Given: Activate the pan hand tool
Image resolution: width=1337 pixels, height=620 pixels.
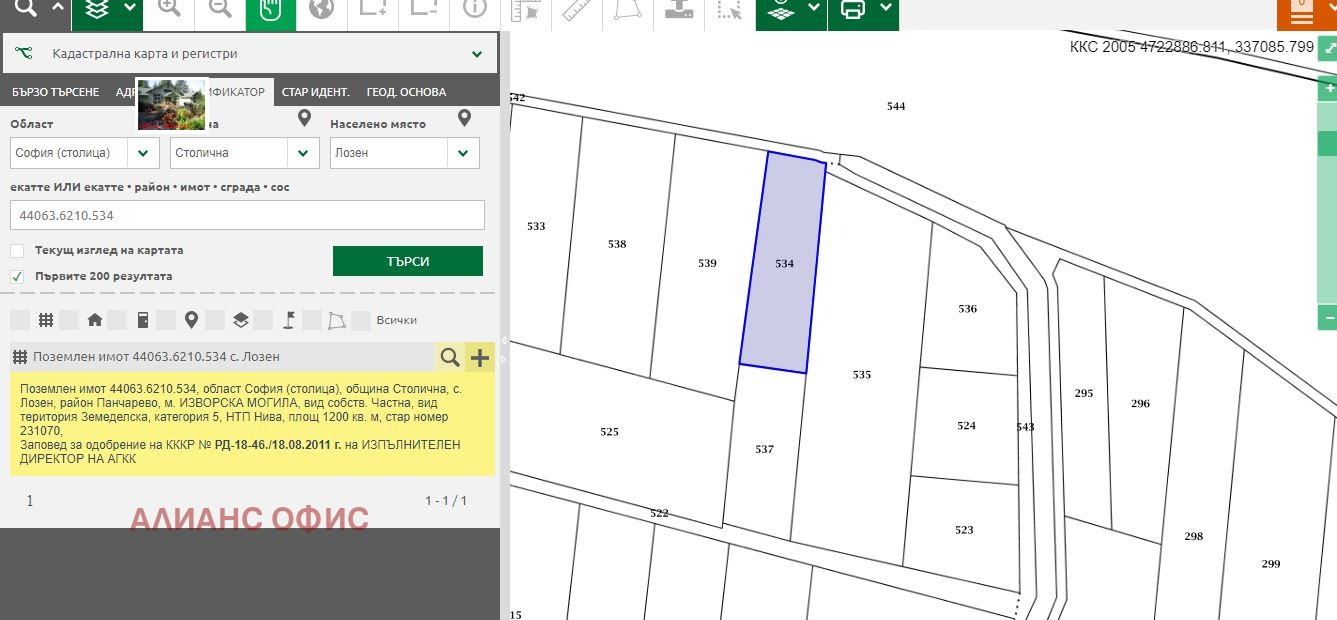Looking at the screenshot, I should click(270, 10).
